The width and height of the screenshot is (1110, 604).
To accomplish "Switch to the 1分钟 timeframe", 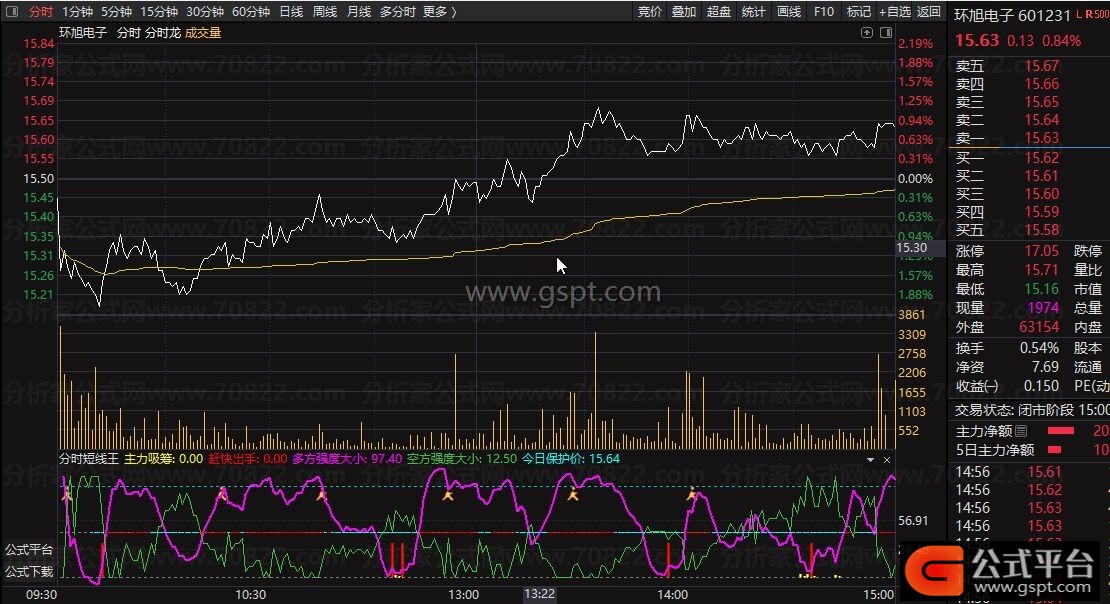I will pos(77,11).
